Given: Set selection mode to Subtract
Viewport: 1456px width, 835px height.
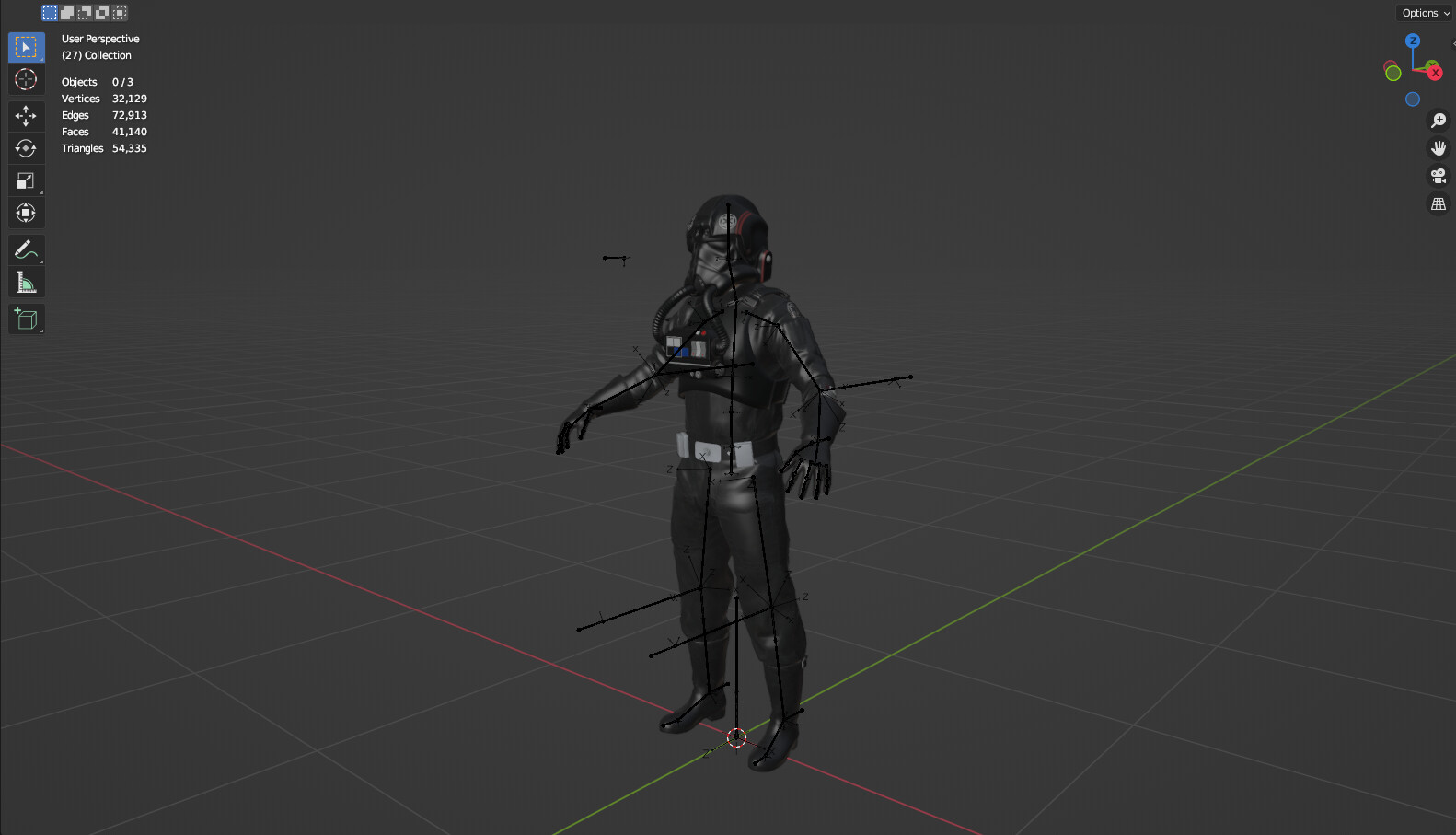Looking at the screenshot, I should tap(85, 13).
